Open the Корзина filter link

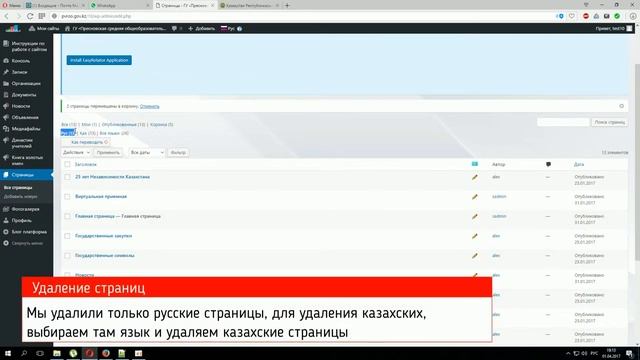coord(161,124)
